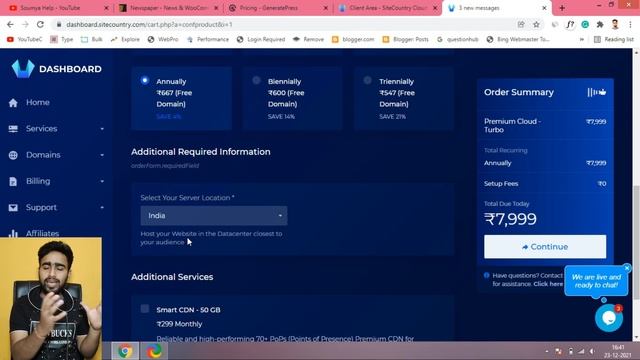Click the info icon beside Have questions

pyautogui.click(x=487, y=276)
